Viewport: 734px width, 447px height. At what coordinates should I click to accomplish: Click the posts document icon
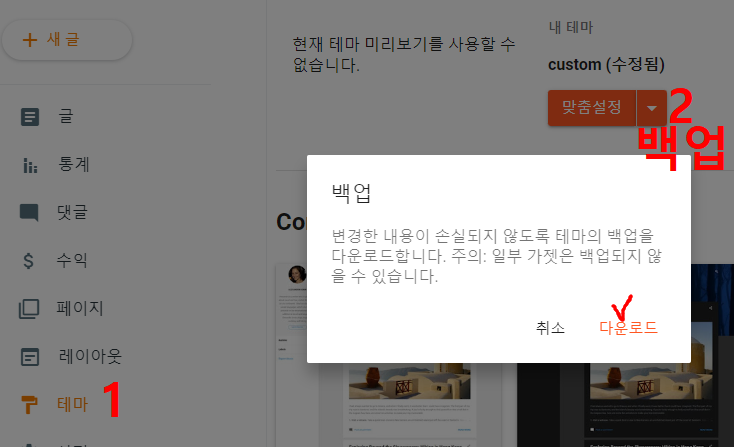point(30,117)
